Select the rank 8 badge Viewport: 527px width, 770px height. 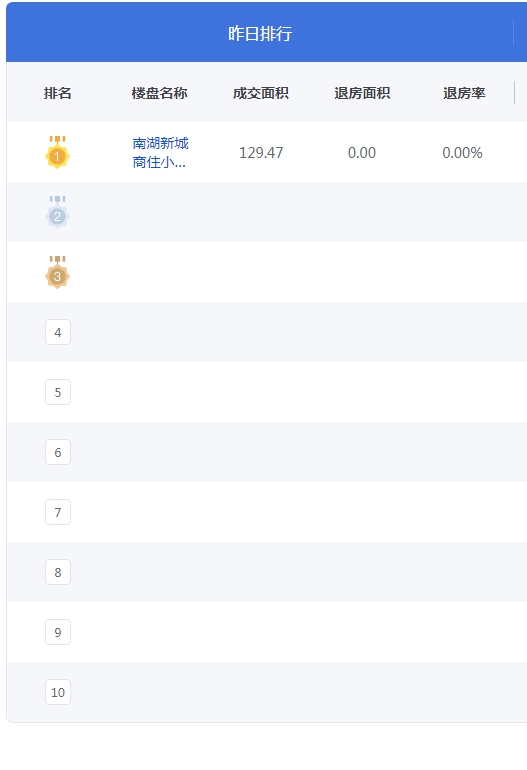point(58,572)
